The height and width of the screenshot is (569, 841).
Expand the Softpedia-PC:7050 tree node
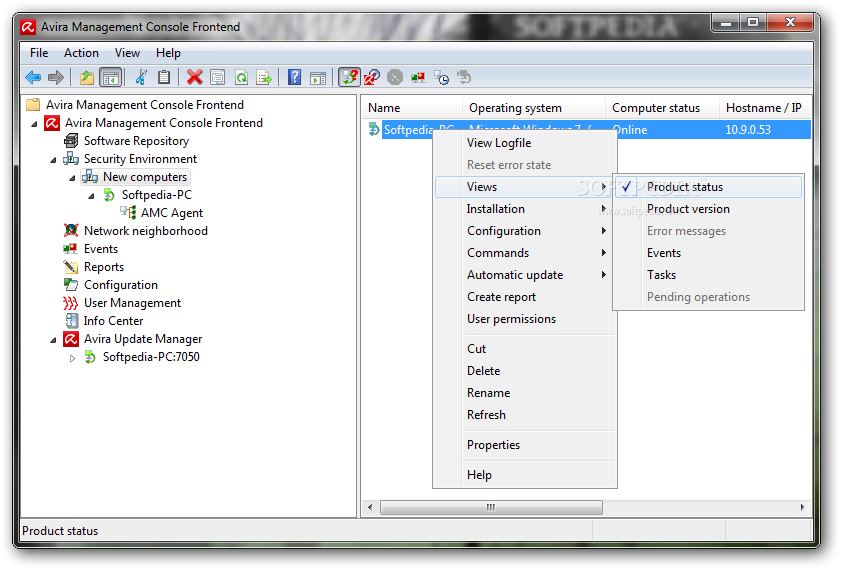click(72, 358)
